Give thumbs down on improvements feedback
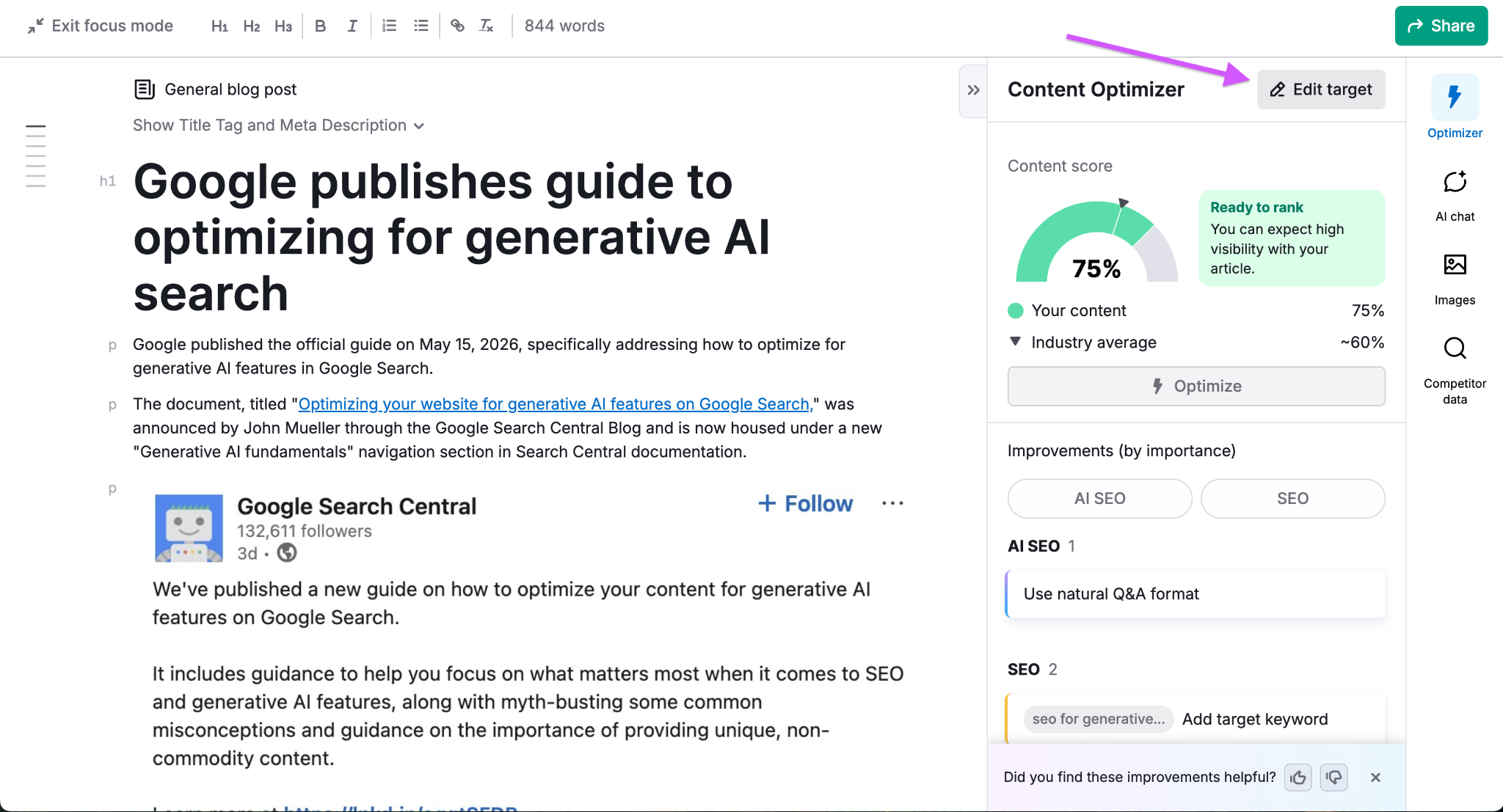Image resolution: width=1503 pixels, height=812 pixels. (1333, 778)
